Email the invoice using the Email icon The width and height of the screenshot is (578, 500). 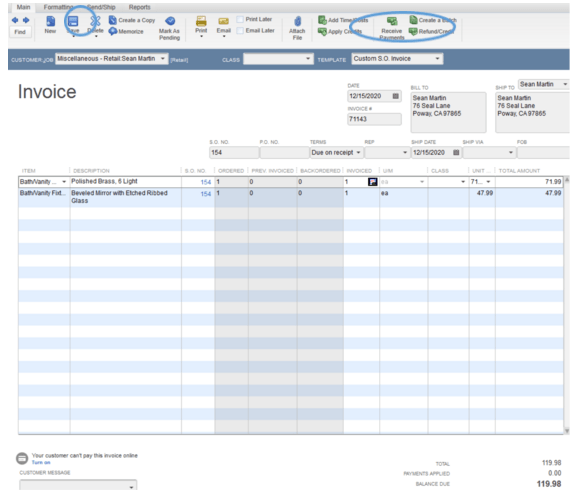223,21
